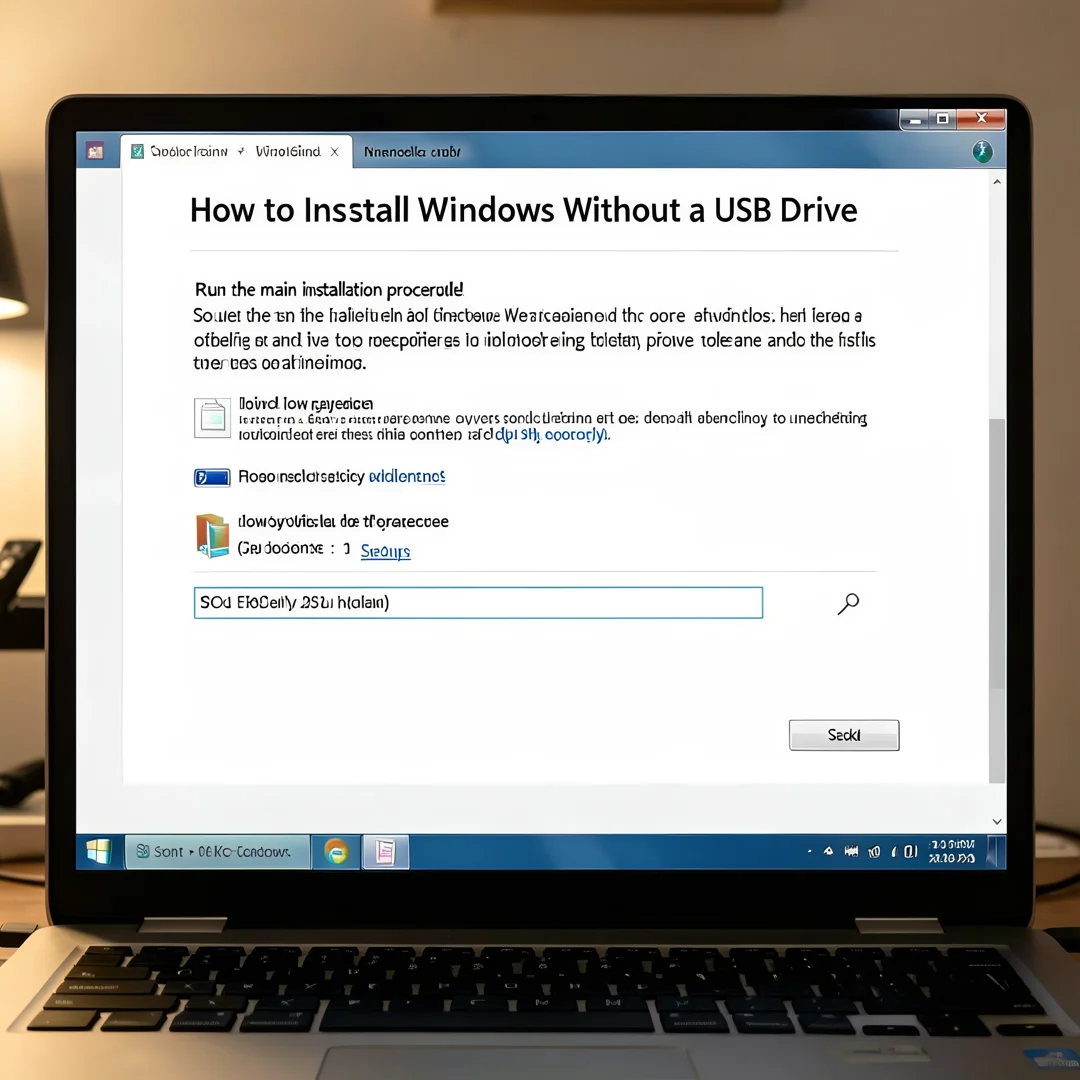Click the 'dowoyoticlaı de tforatecoee' text
The image size is (1080, 1080).
[343, 521]
